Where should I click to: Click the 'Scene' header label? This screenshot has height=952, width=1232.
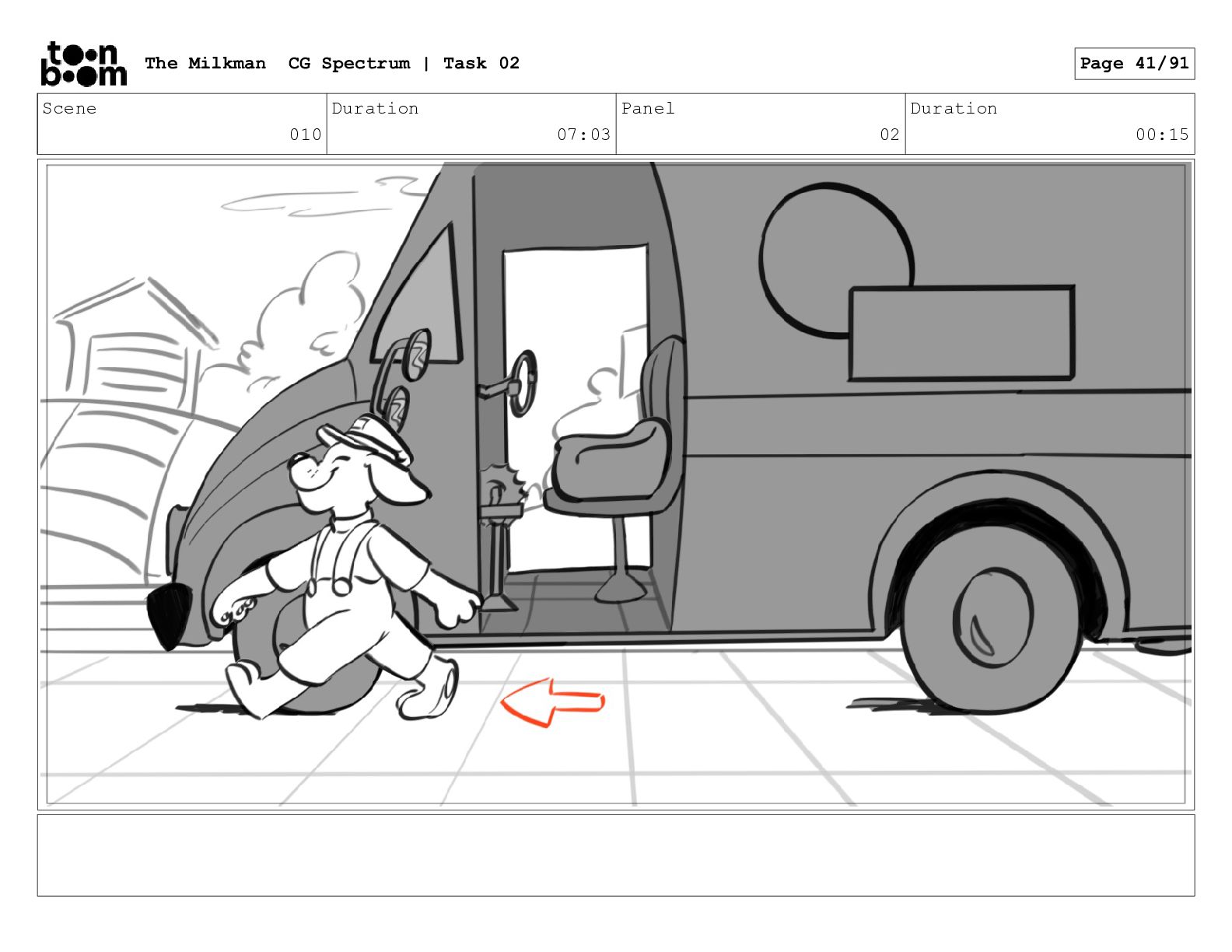click(69, 108)
